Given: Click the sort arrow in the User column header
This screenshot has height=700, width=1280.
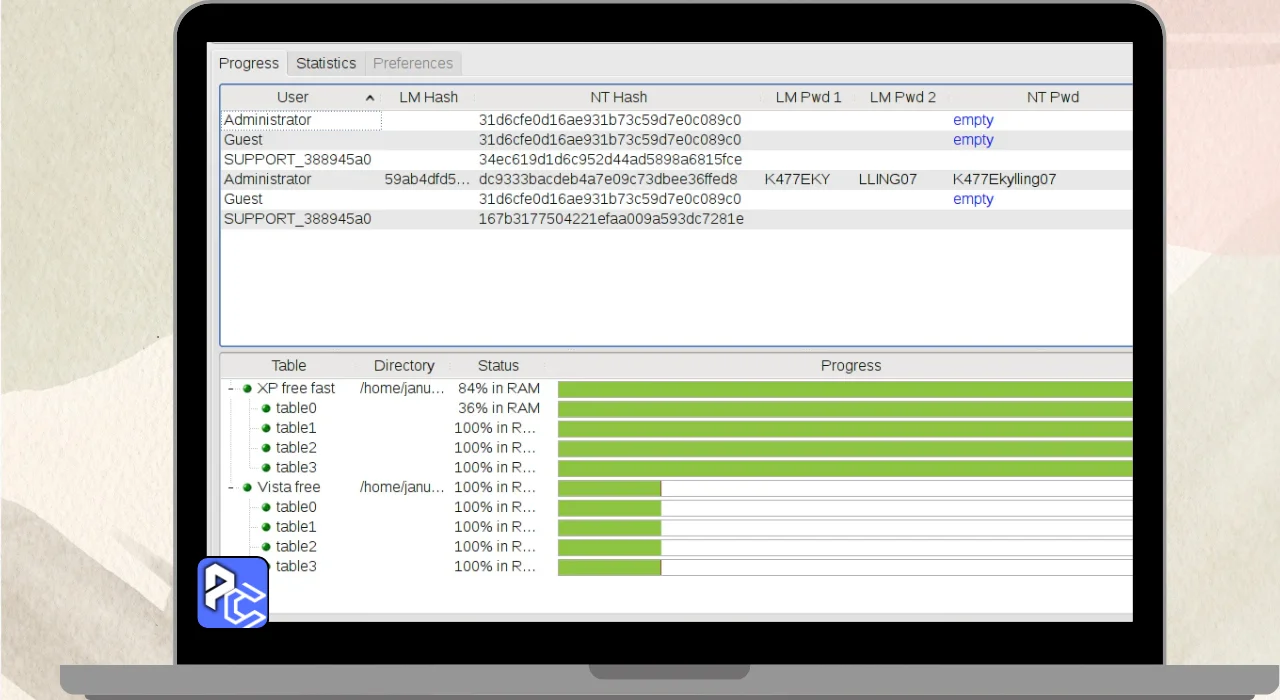Looking at the screenshot, I should click(x=370, y=98).
